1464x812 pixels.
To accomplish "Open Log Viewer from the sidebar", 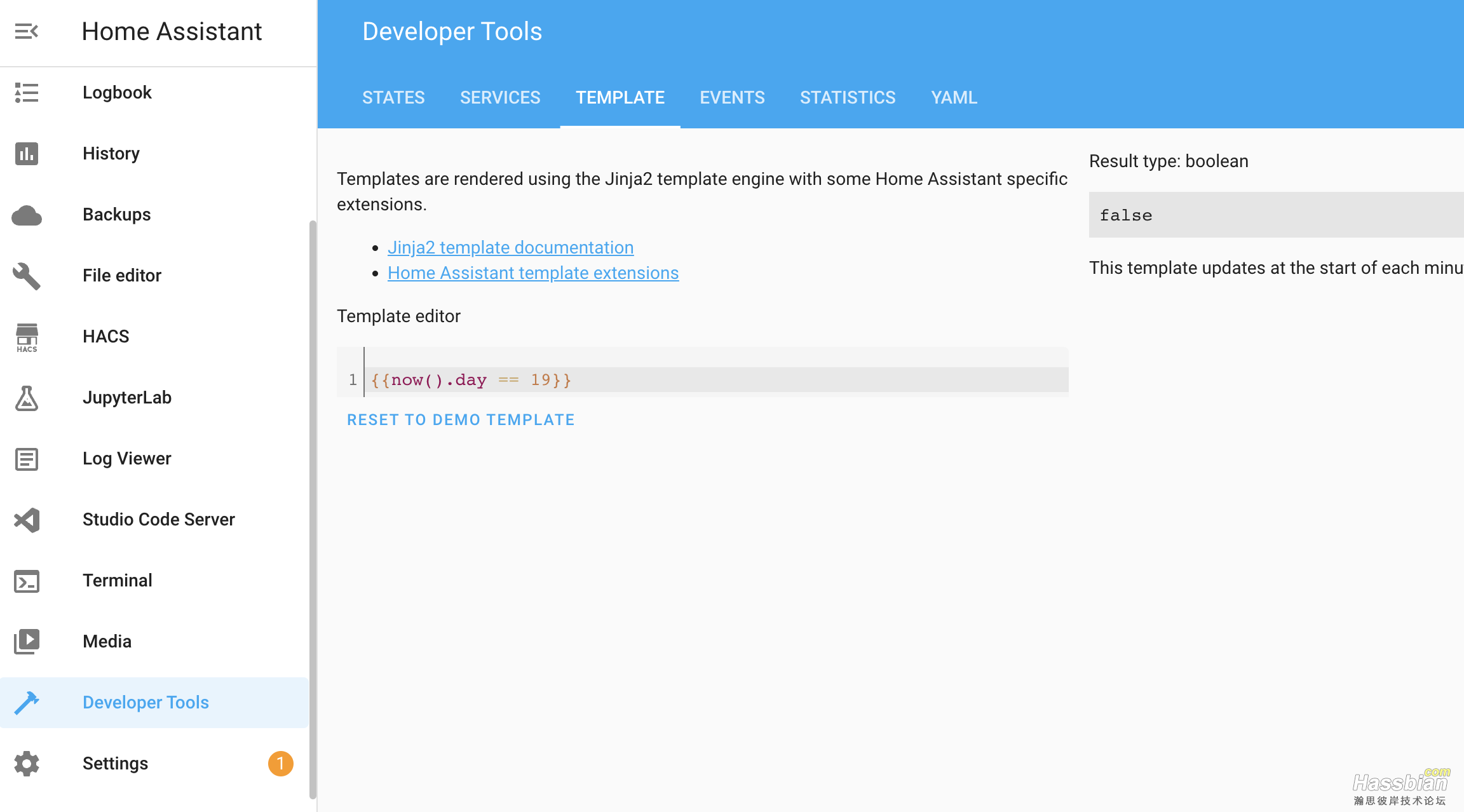I will point(154,459).
